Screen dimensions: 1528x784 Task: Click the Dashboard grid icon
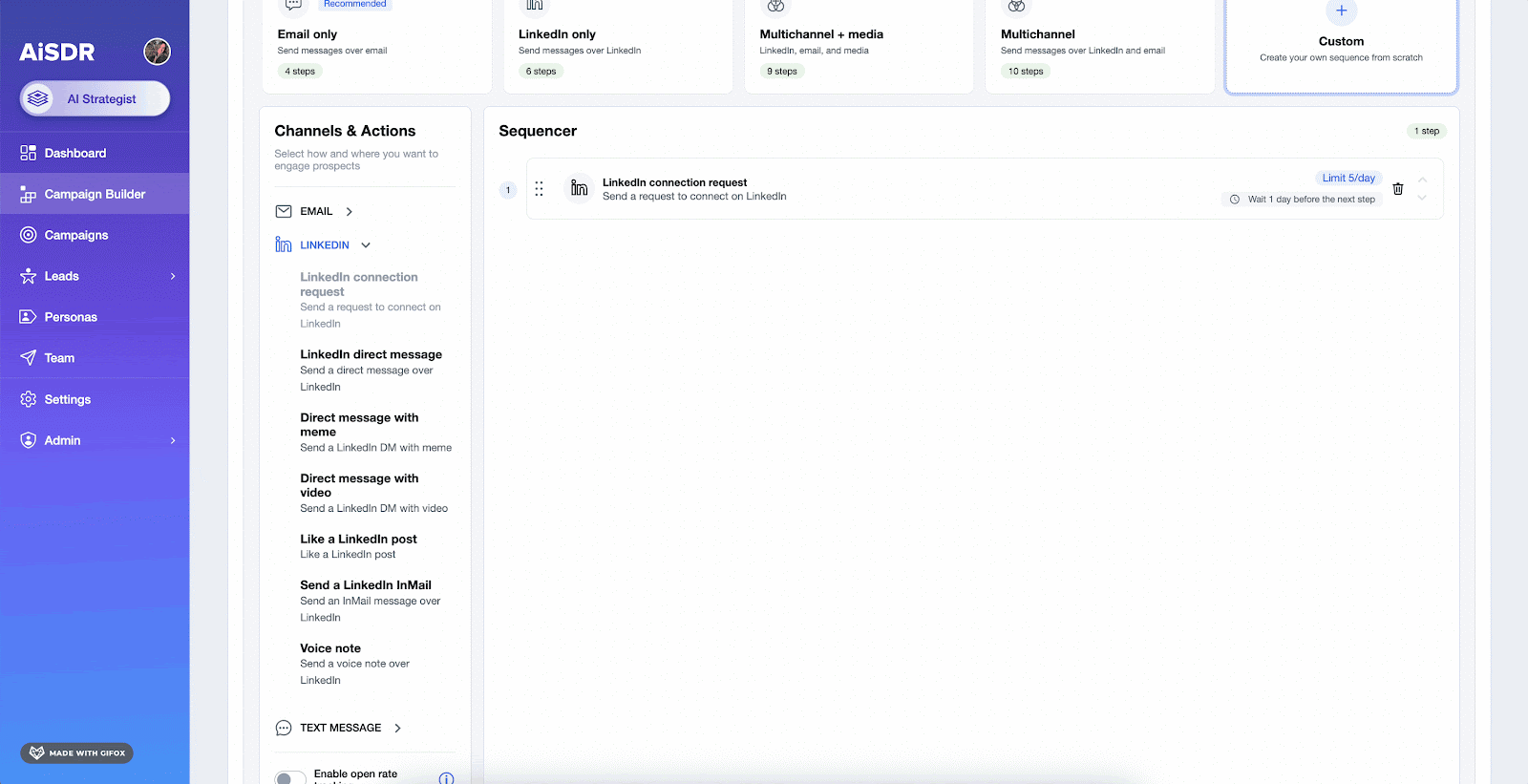pos(29,153)
